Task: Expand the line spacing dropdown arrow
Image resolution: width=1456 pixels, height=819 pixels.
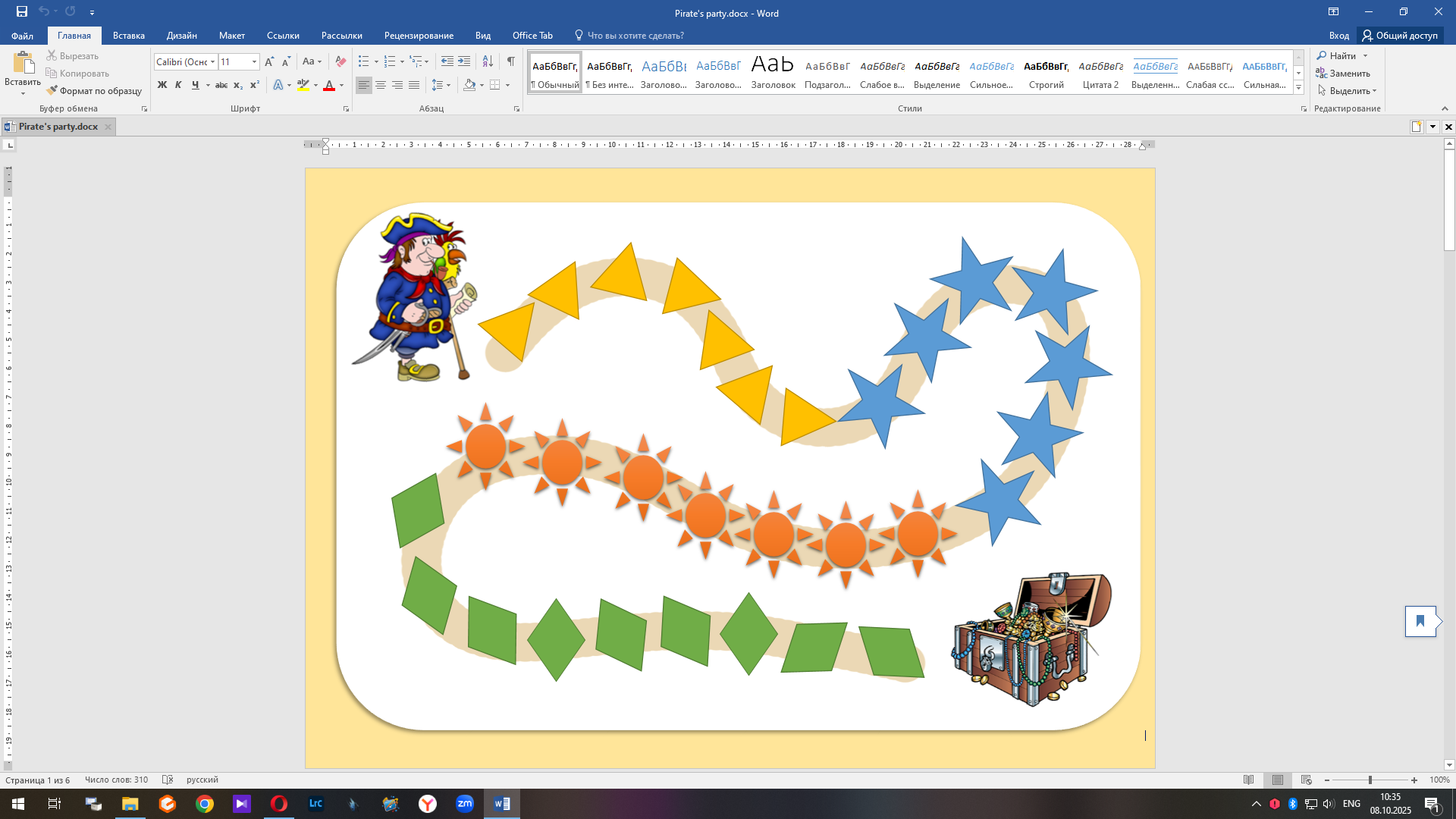Action: pos(449,85)
